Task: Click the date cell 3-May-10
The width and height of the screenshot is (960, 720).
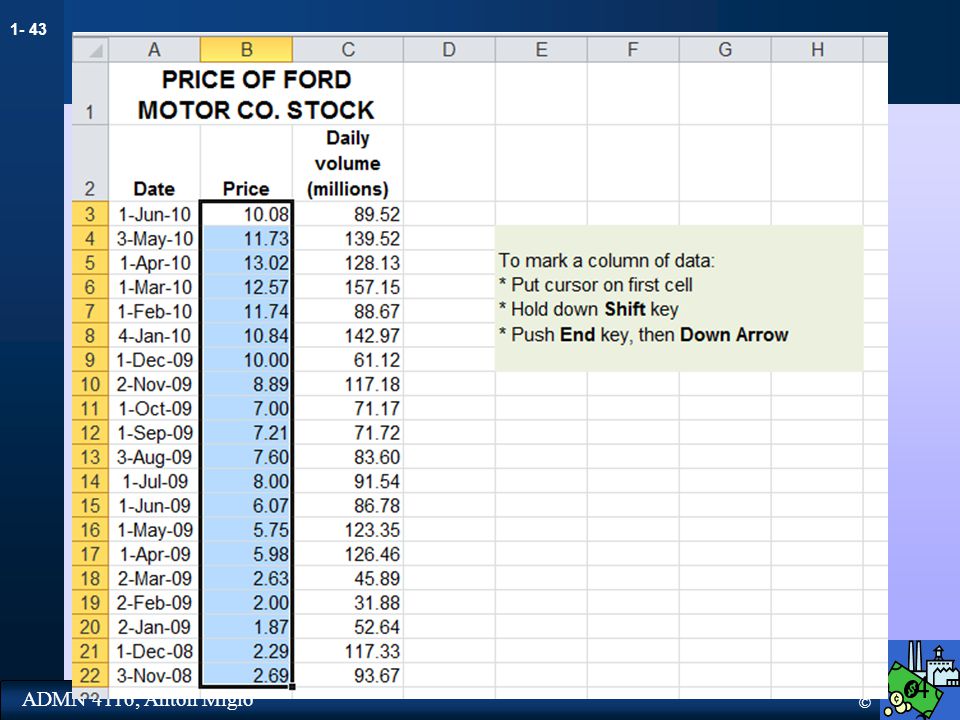Action: (154, 238)
